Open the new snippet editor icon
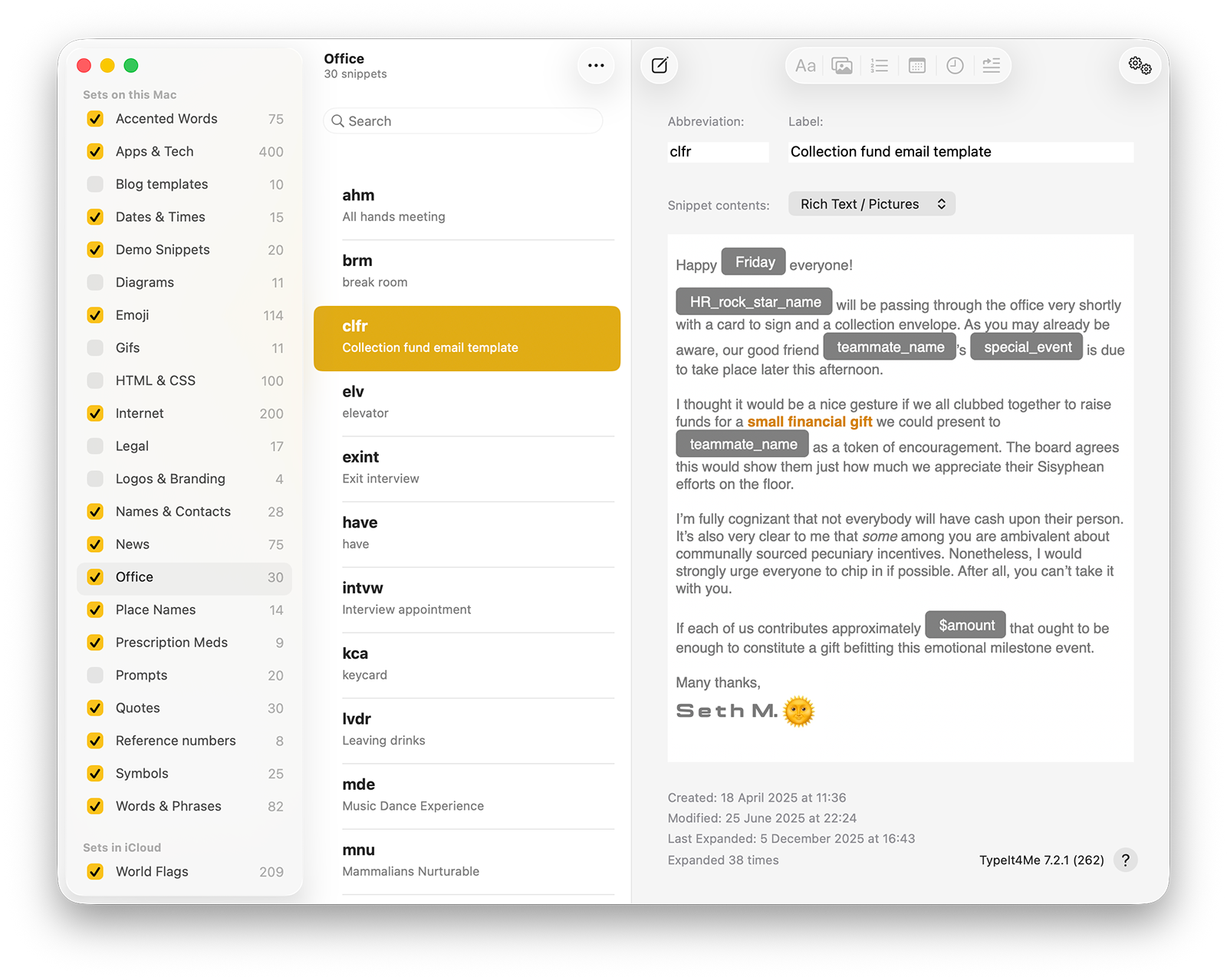The image size is (1227, 980). point(660,65)
